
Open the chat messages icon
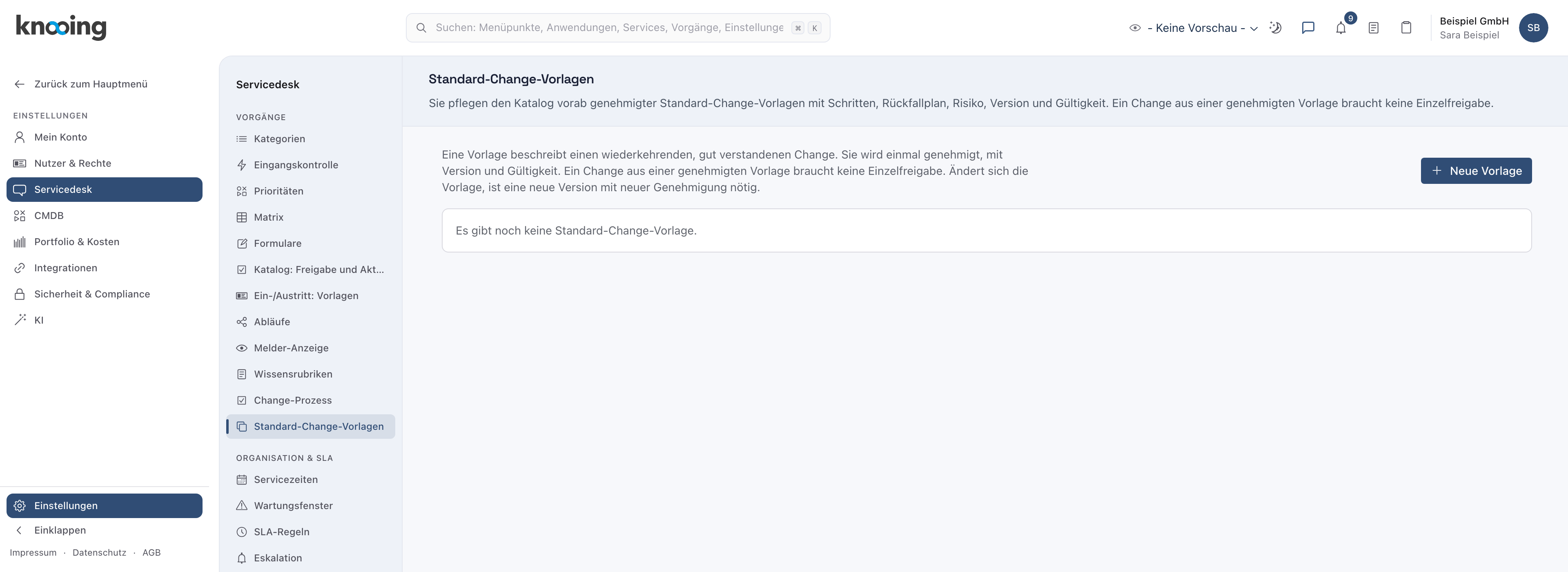tap(1308, 28)
